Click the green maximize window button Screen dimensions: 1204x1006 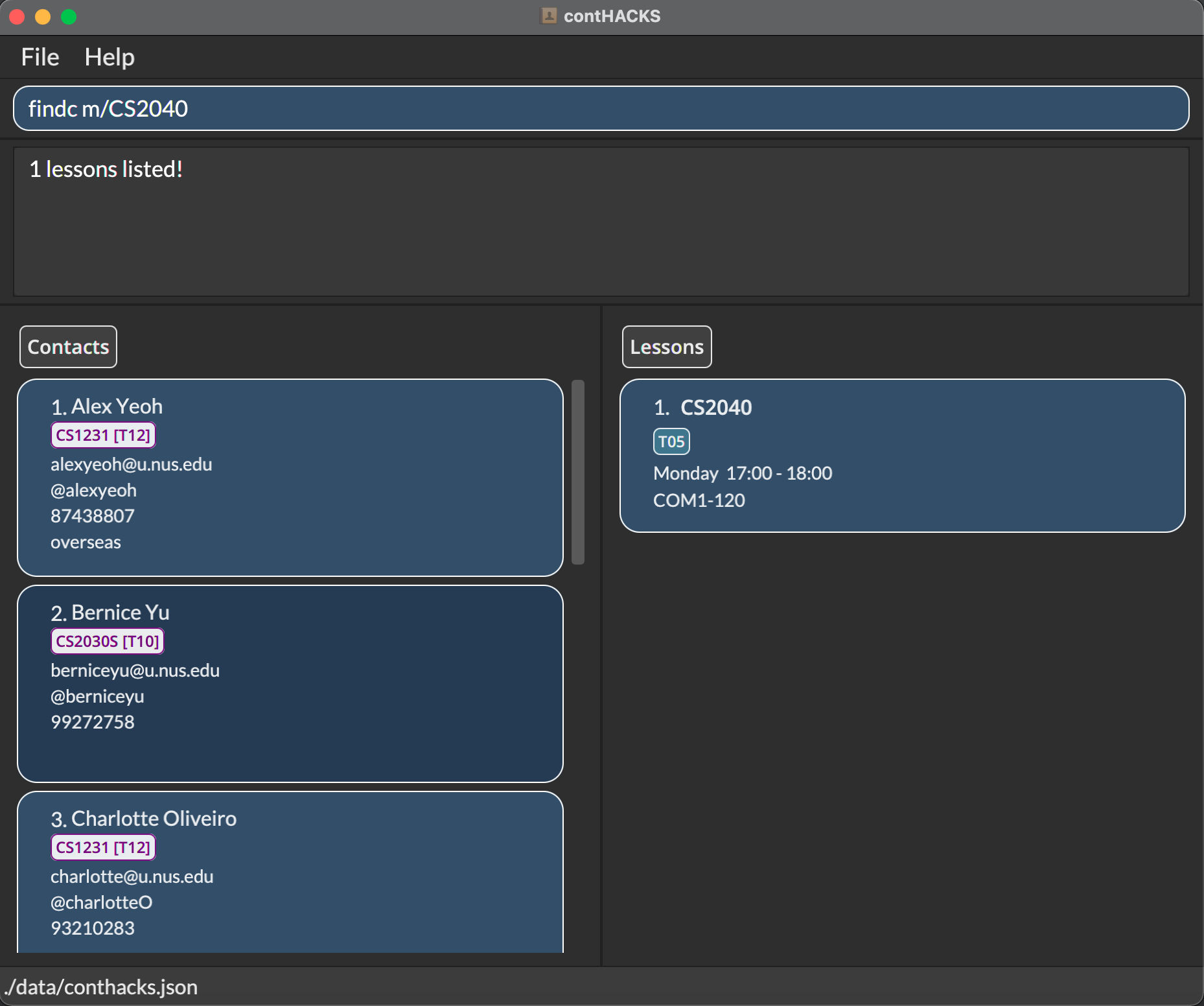(x=69, y=16)
